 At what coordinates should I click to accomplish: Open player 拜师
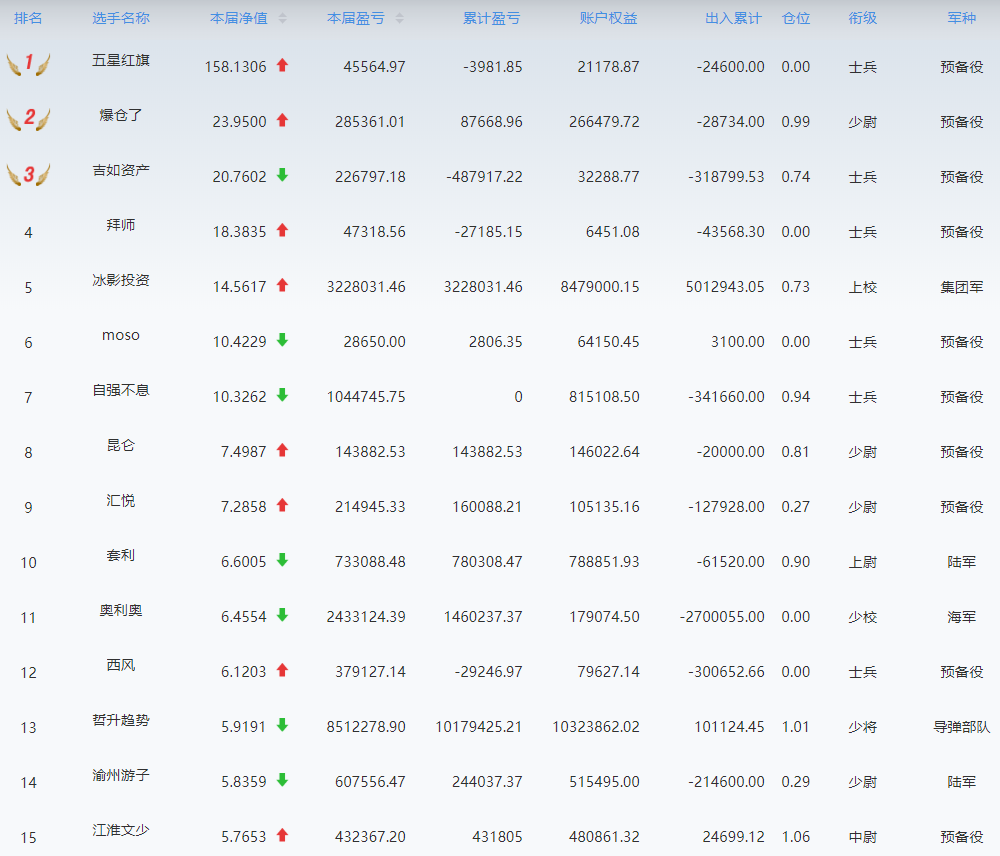point(121,225)
